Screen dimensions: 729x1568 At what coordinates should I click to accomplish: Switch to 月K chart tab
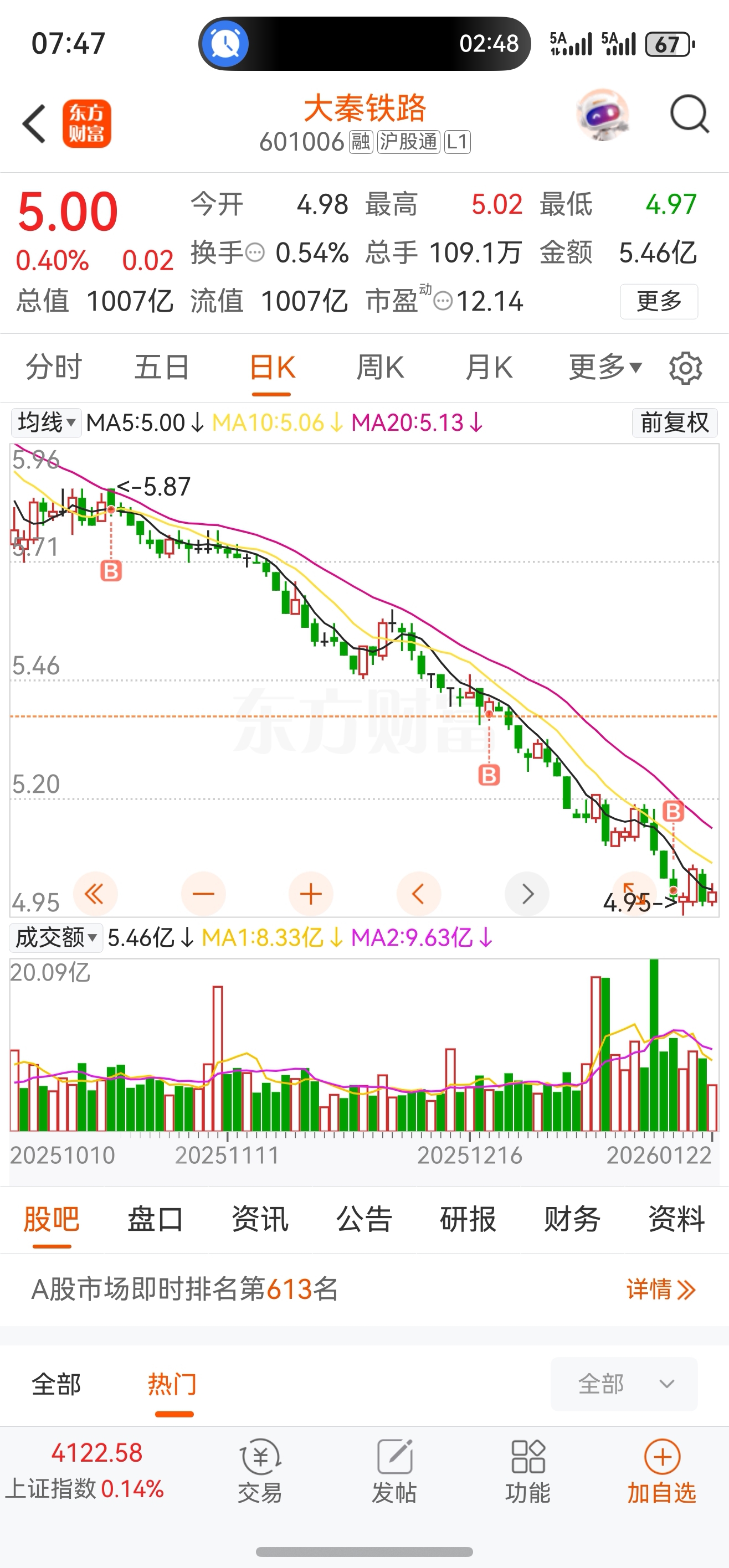489,368
